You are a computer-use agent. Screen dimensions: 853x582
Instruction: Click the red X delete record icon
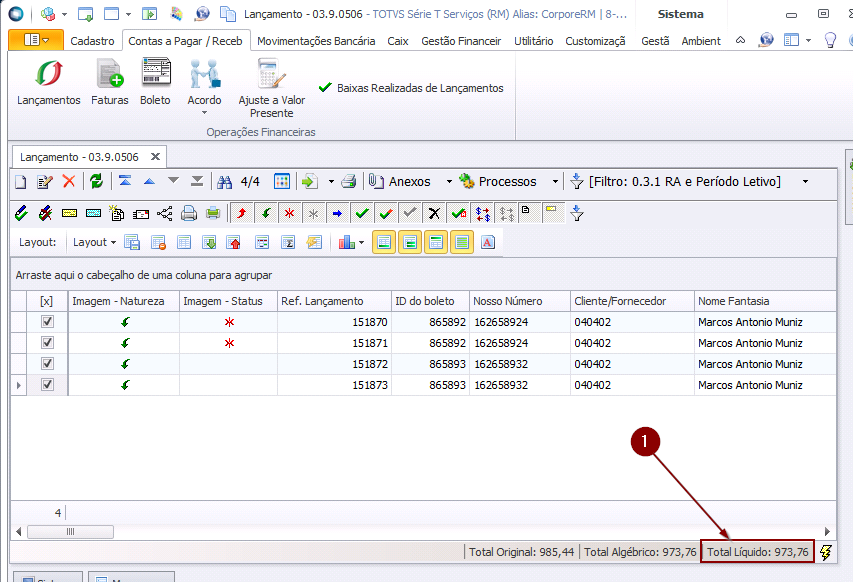pyautogui.click(x=69, y=181)
